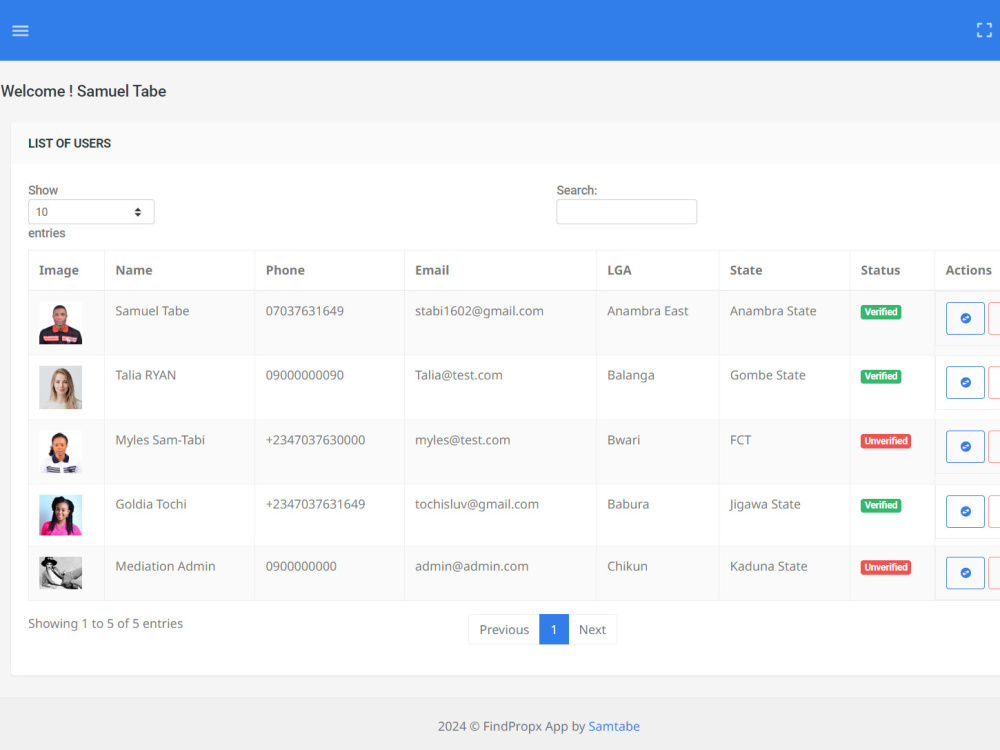Click the Actions column header

click(968, 270)
